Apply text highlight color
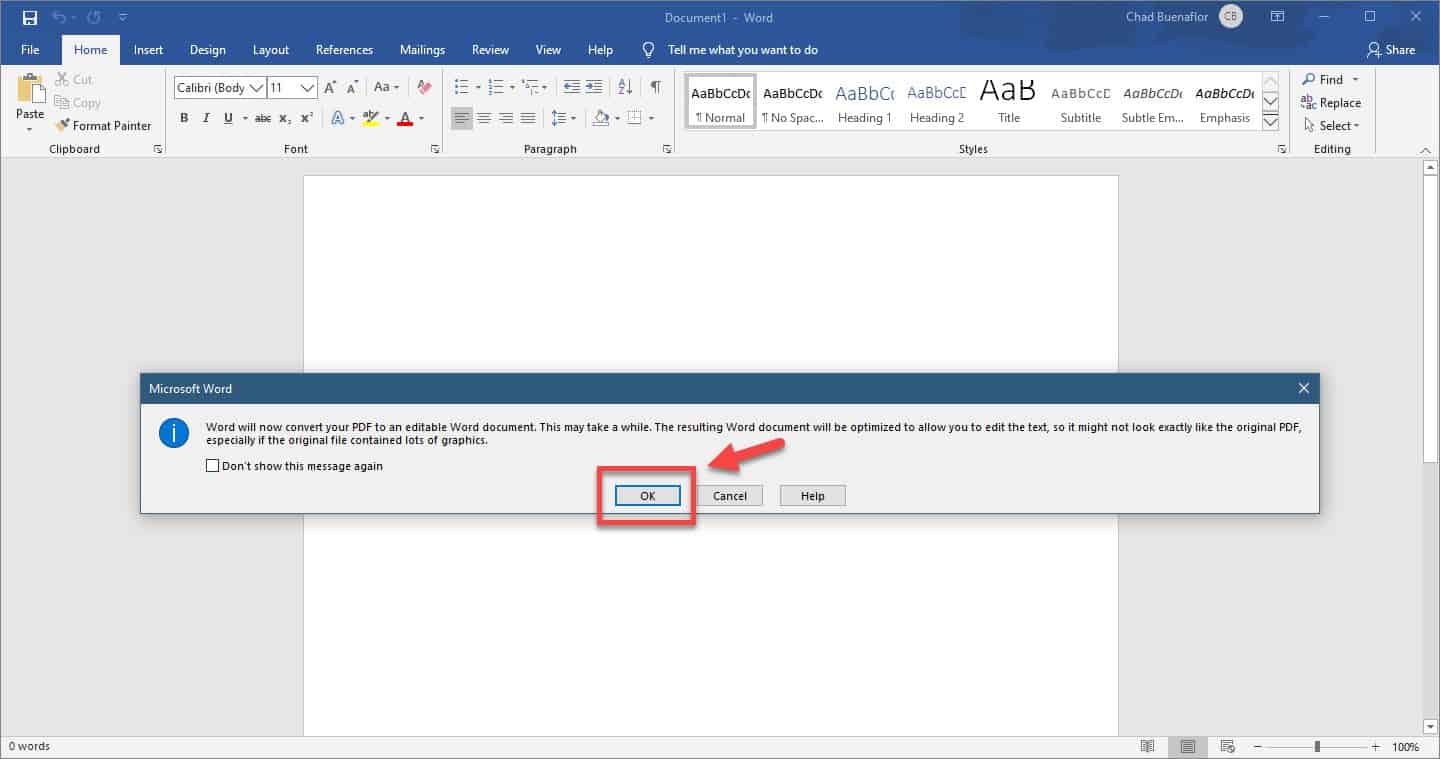Screen dimensions: 1440x759 [370, 118]
